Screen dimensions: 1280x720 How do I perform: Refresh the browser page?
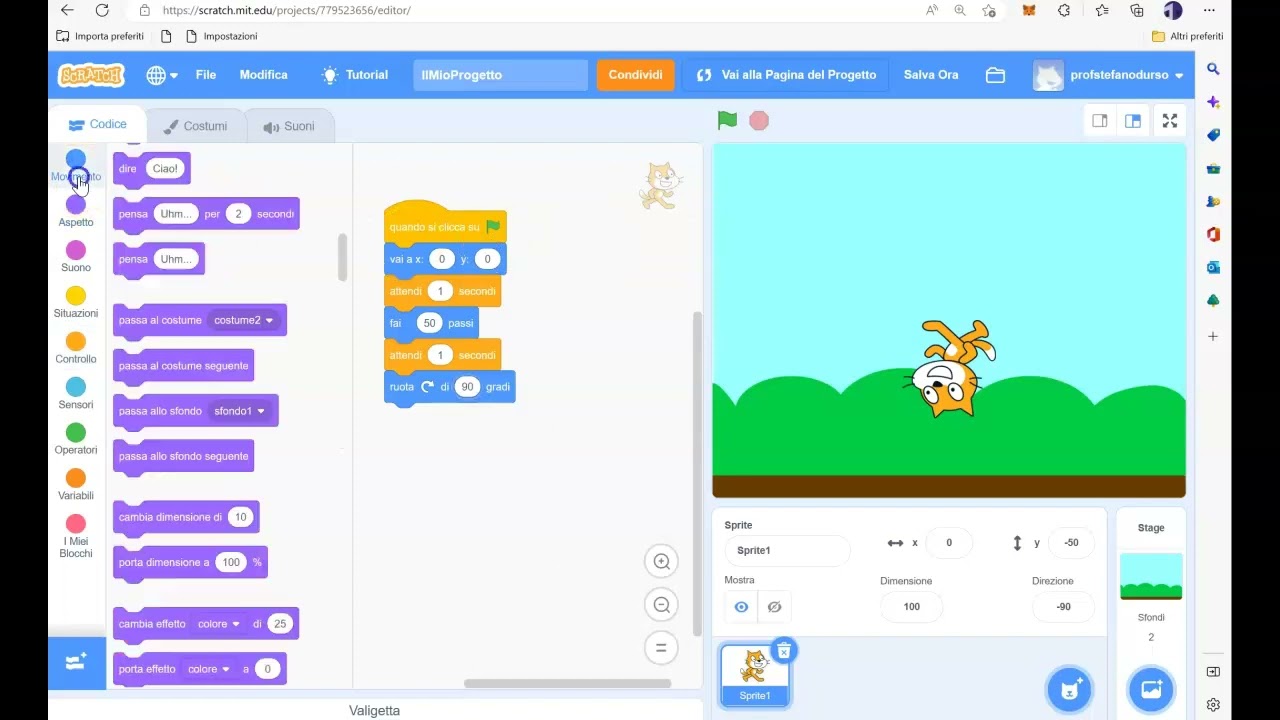tap(102, 10)
